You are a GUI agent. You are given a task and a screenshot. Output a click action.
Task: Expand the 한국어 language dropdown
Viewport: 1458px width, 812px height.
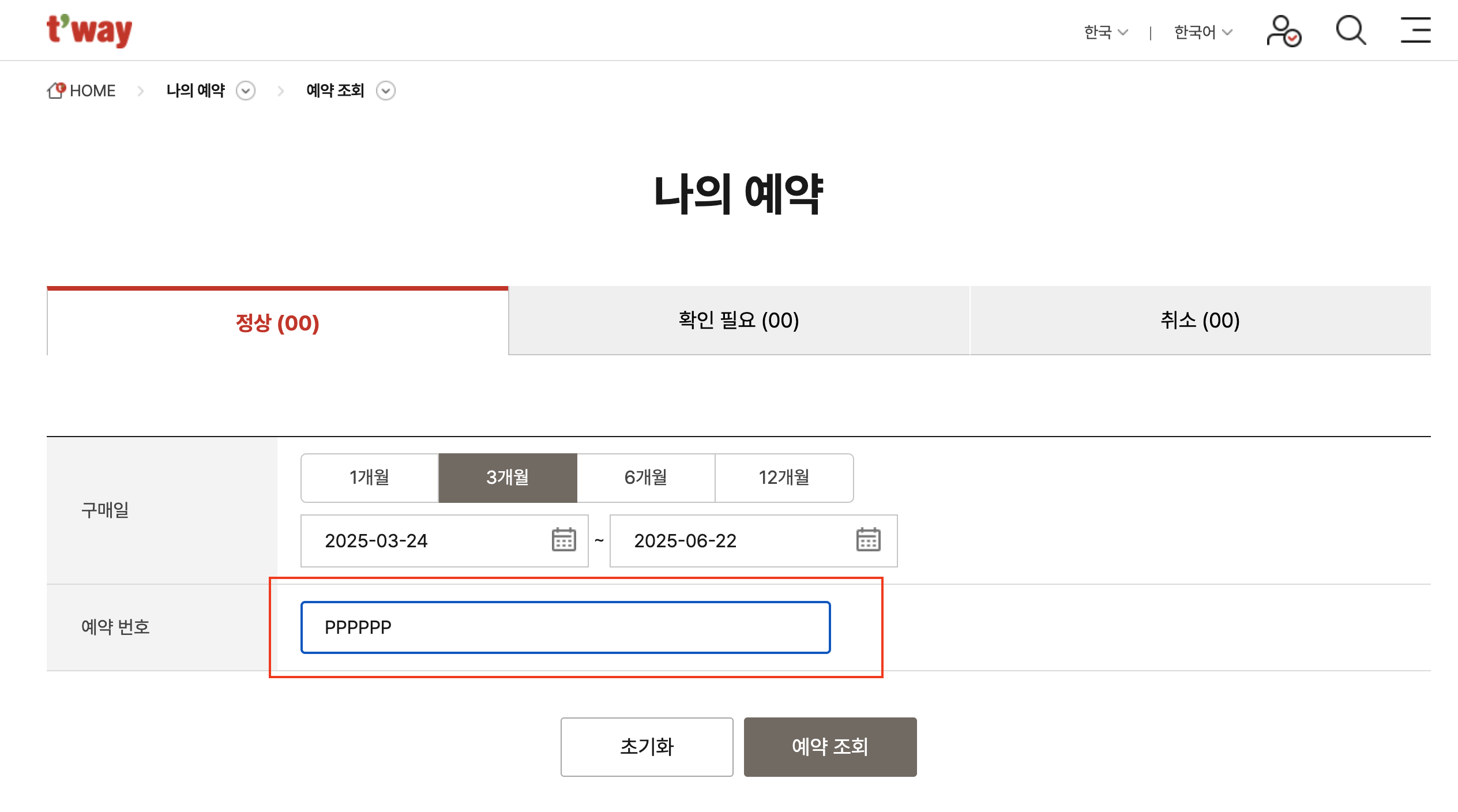1203,32
